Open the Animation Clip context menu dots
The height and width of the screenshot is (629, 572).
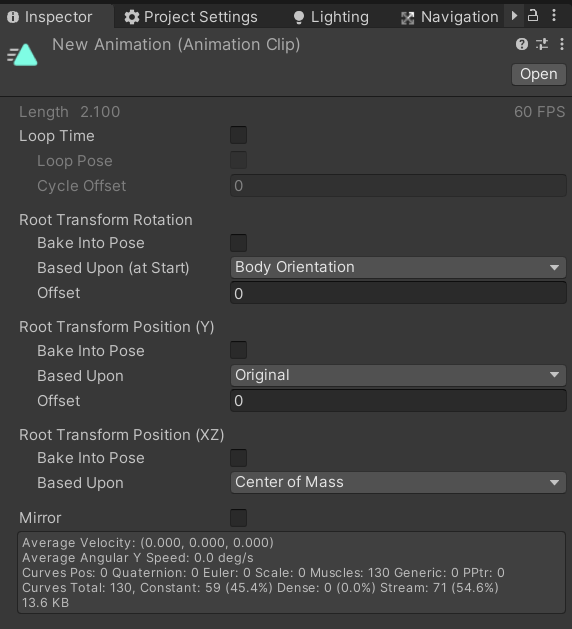coord(562,44)
